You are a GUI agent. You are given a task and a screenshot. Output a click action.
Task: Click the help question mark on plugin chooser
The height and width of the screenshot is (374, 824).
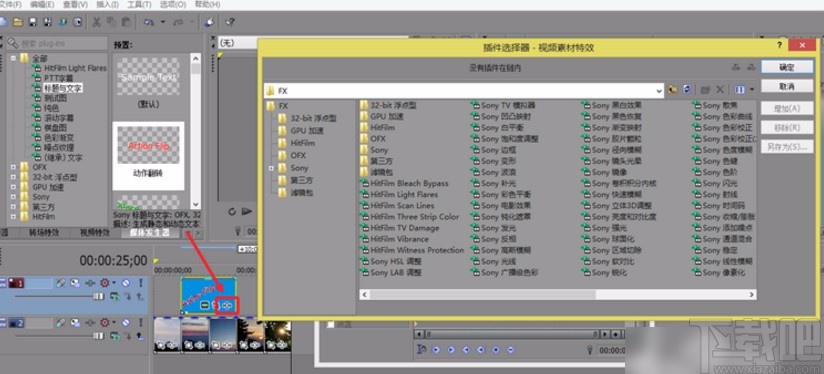tap(779, 46)
